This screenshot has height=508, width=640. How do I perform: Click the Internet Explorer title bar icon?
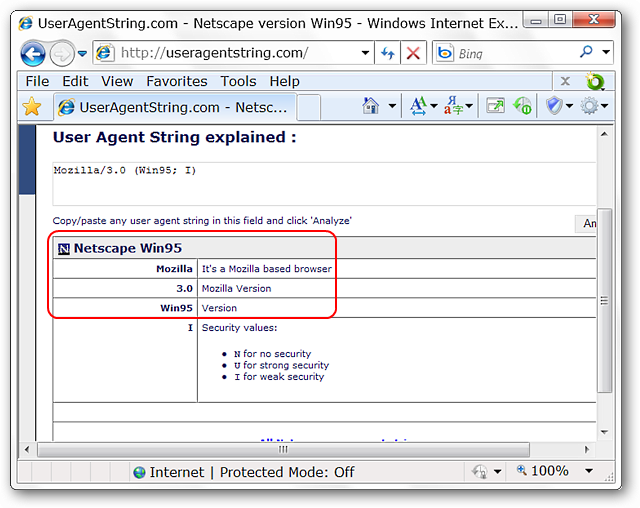[x=26, y=23]
